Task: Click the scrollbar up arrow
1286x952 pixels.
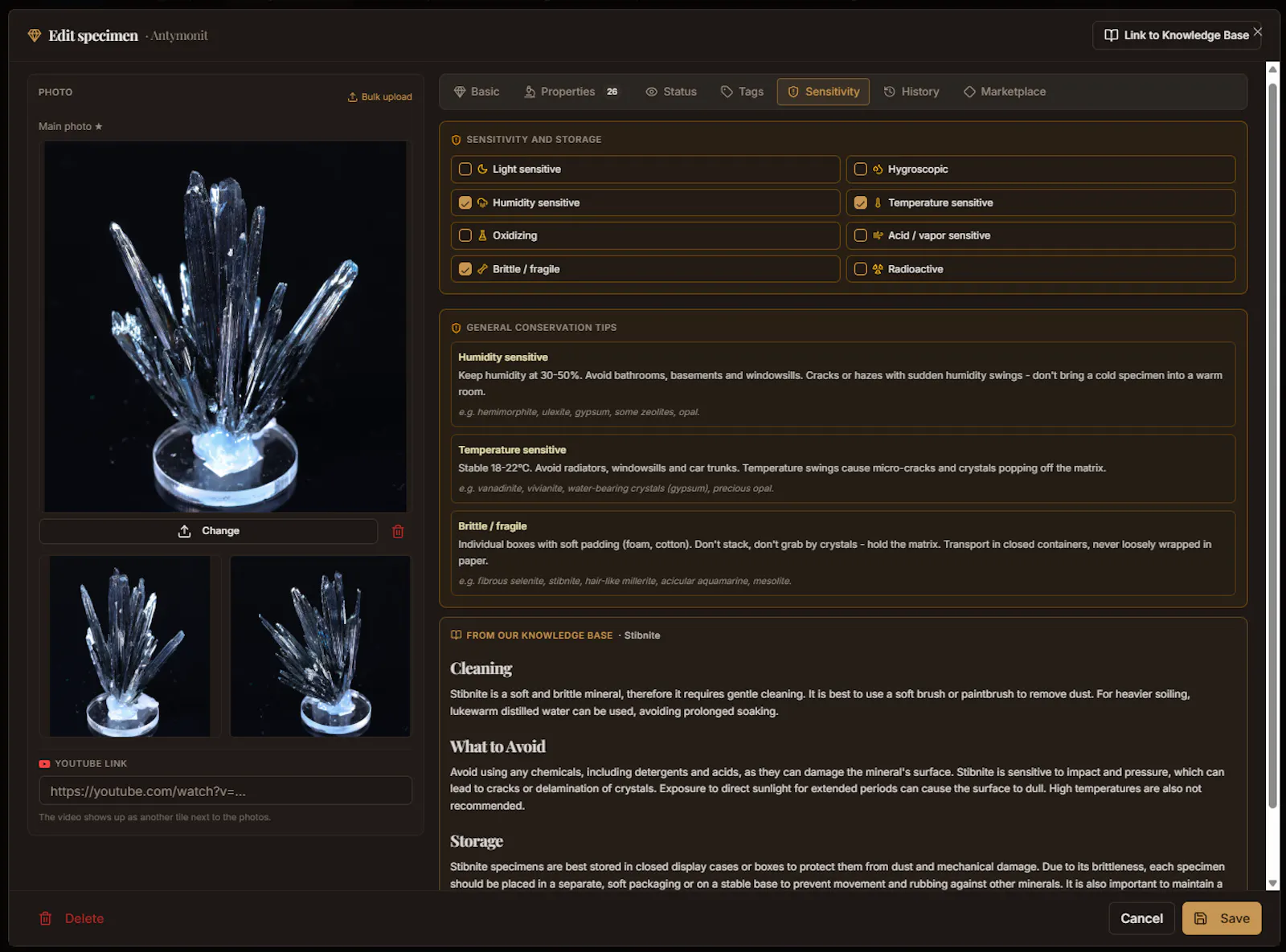Action: 1272,69
